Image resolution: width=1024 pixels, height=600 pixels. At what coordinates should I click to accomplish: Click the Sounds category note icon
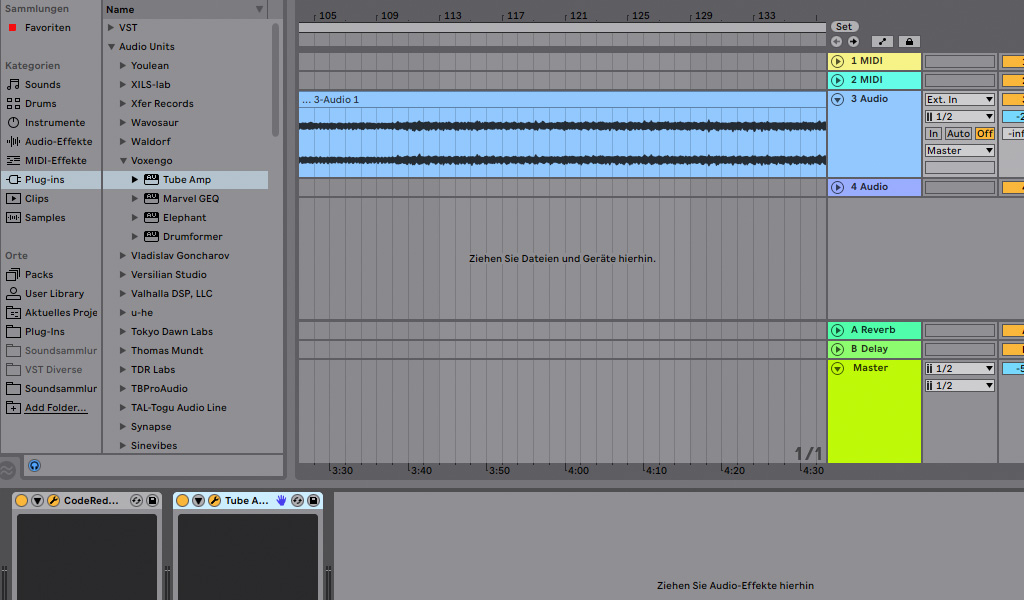(x=13, y=84)
